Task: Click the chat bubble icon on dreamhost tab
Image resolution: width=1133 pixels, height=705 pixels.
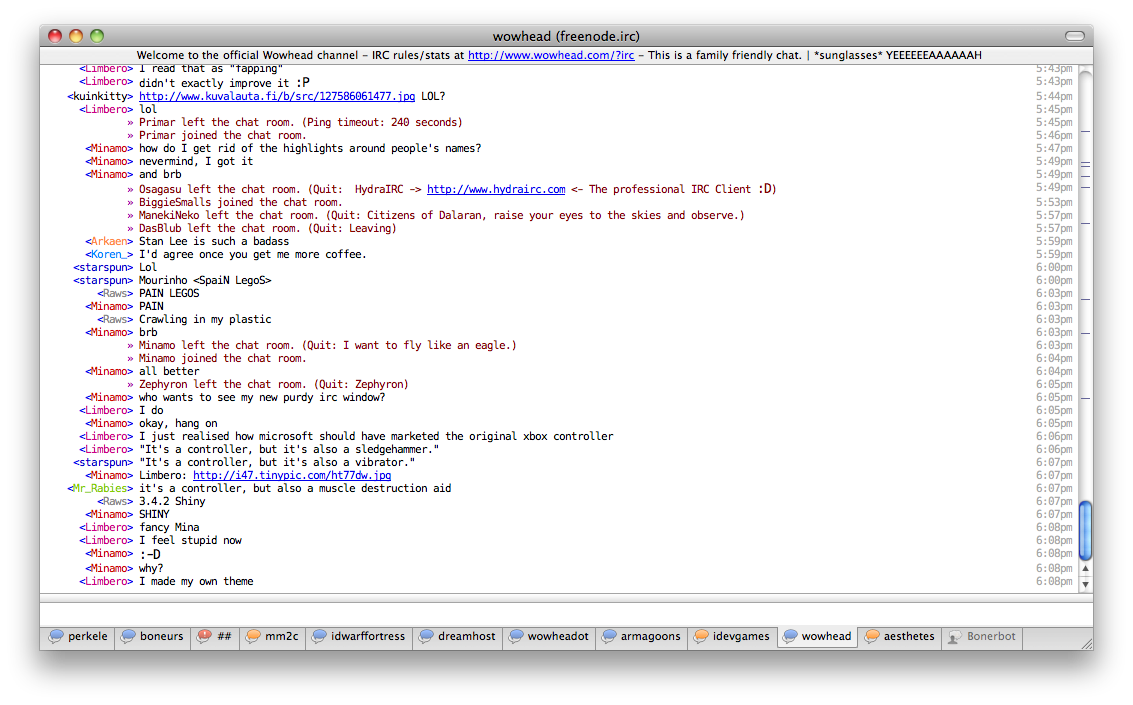Action: click(426, 636)
